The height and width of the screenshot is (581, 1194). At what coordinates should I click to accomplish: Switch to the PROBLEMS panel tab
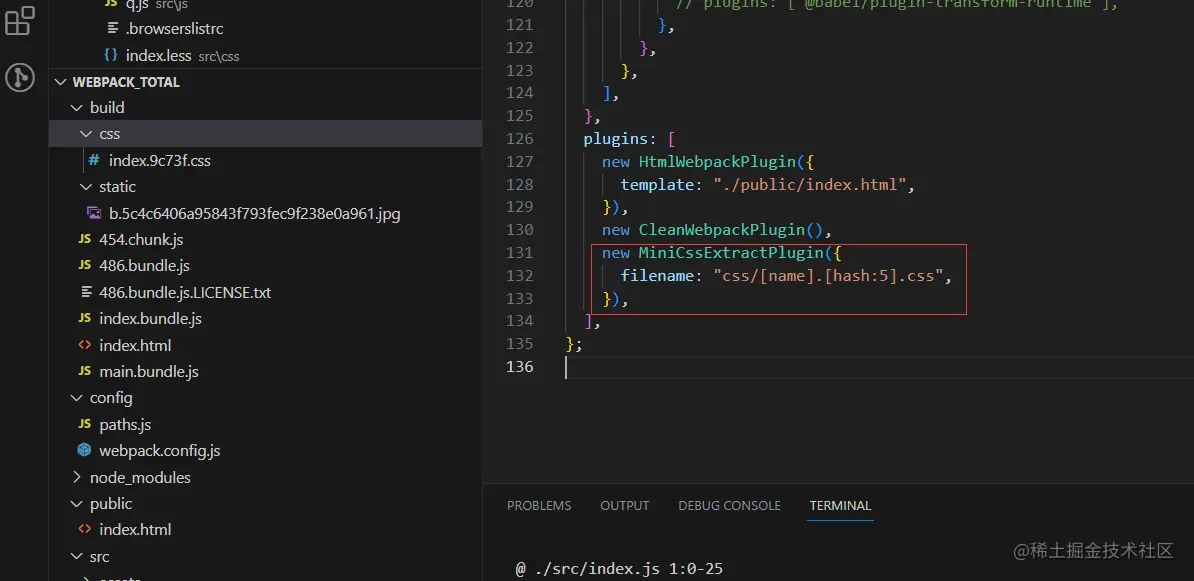(539, 506)
